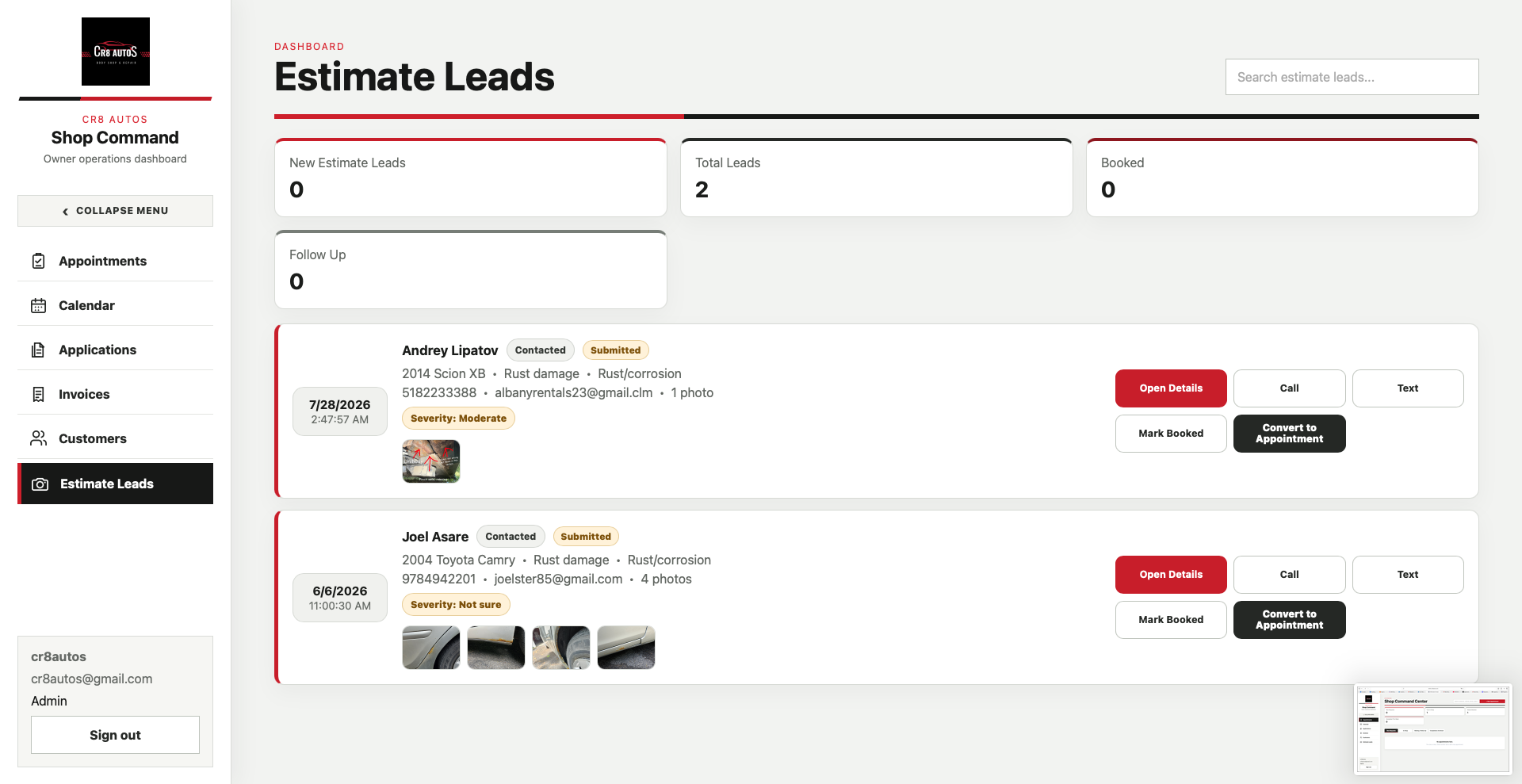
Task: Click the Joel Asare name heading
Action: pyautogui.click(x=435, y=537)
